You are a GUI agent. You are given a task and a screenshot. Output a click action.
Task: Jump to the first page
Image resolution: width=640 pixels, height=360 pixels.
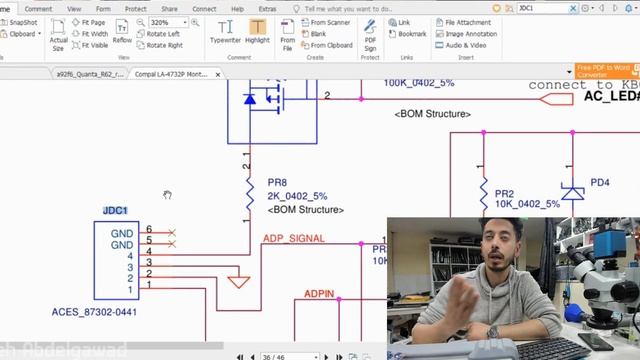pyautogui.click(x=240, y=357)
